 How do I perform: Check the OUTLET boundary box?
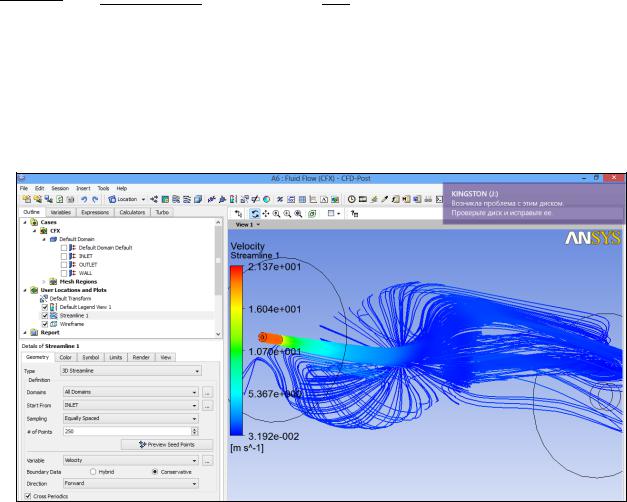tap(64, 264)
